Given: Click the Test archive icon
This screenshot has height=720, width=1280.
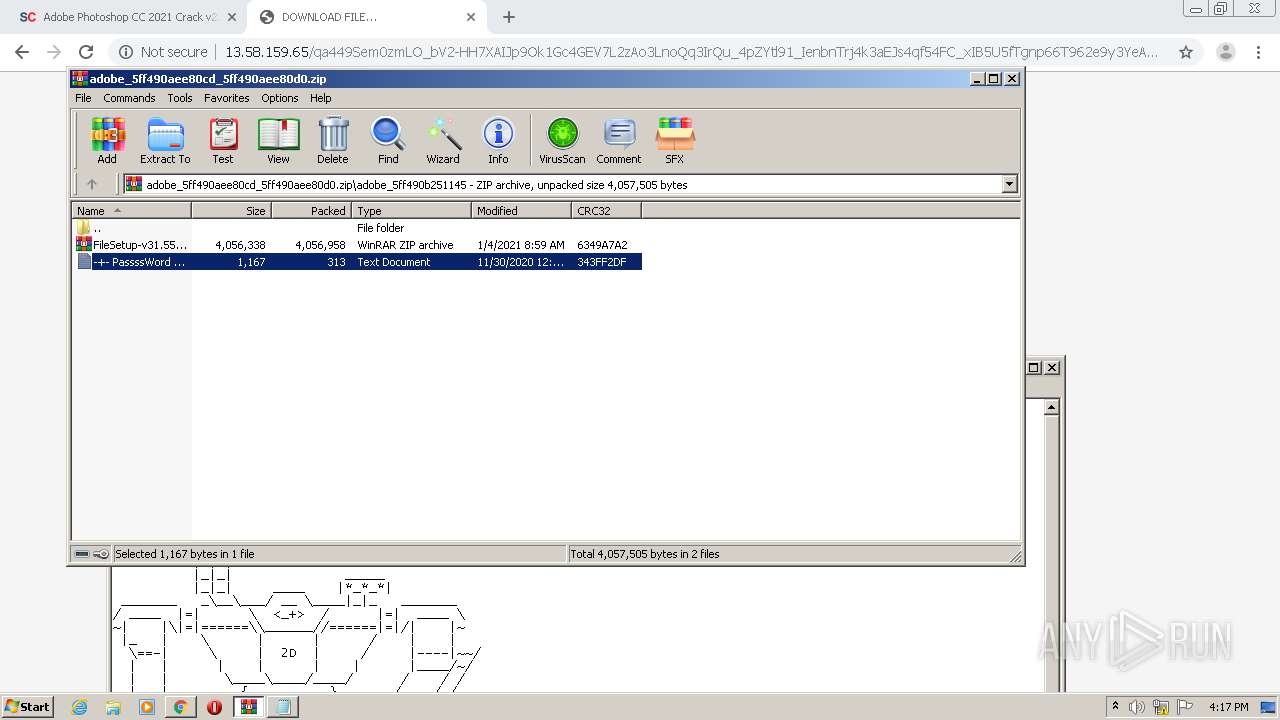Looking at the screenshot, I should click(223, 140).
